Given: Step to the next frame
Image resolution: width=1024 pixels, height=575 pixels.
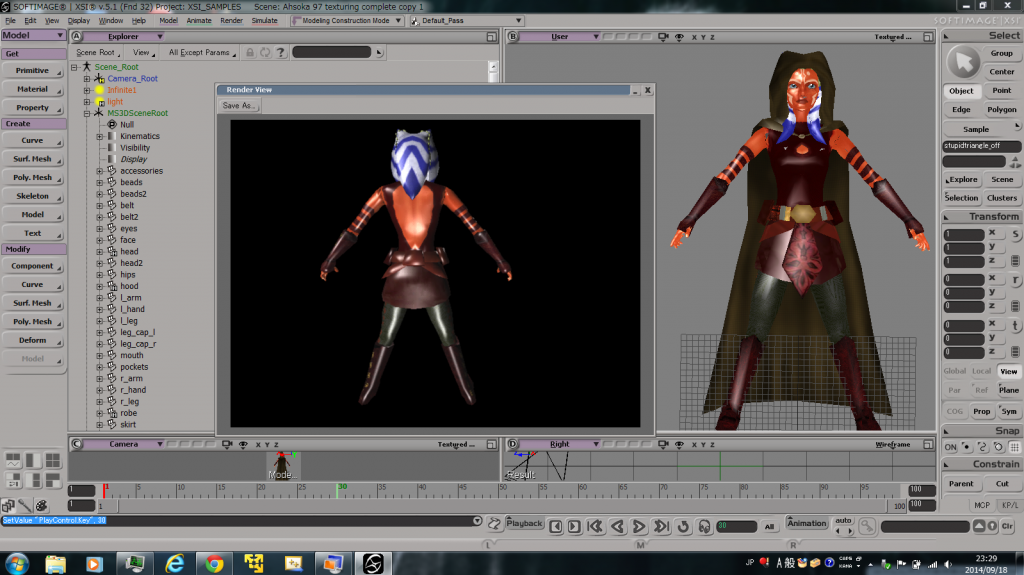Looking at the screenshot, I should (x=574, y=526).
